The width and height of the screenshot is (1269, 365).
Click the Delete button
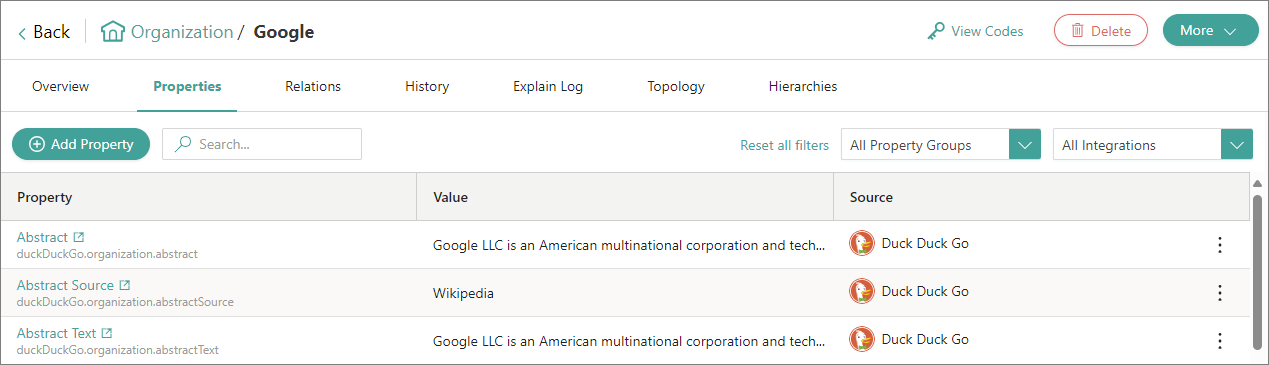pos(1101,30)
